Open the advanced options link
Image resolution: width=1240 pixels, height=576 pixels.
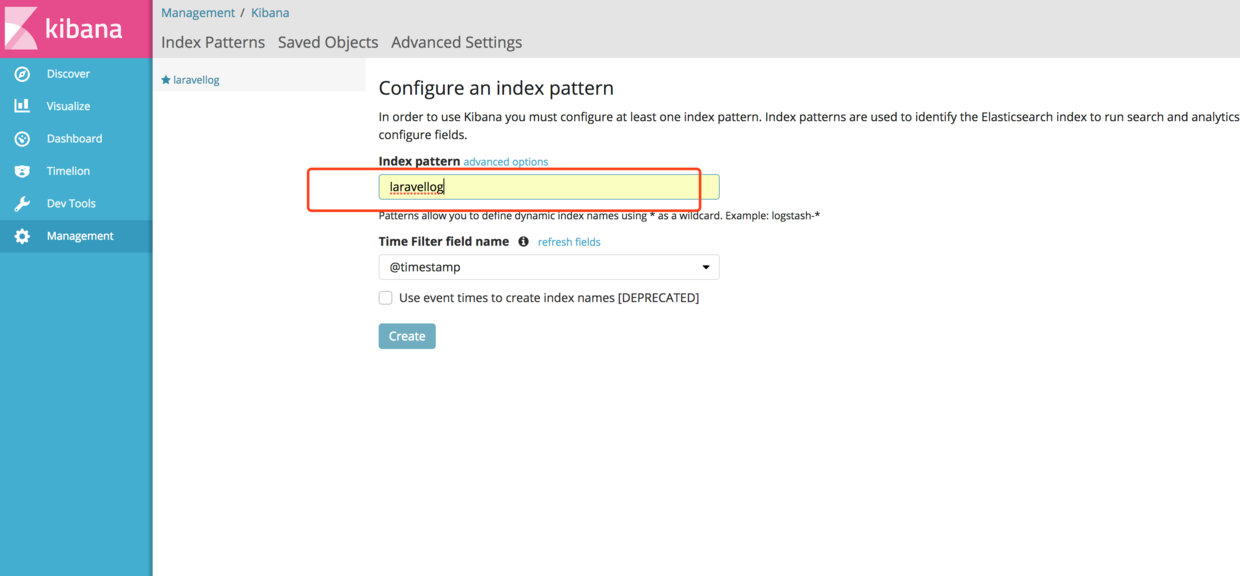tap(506, 162)
